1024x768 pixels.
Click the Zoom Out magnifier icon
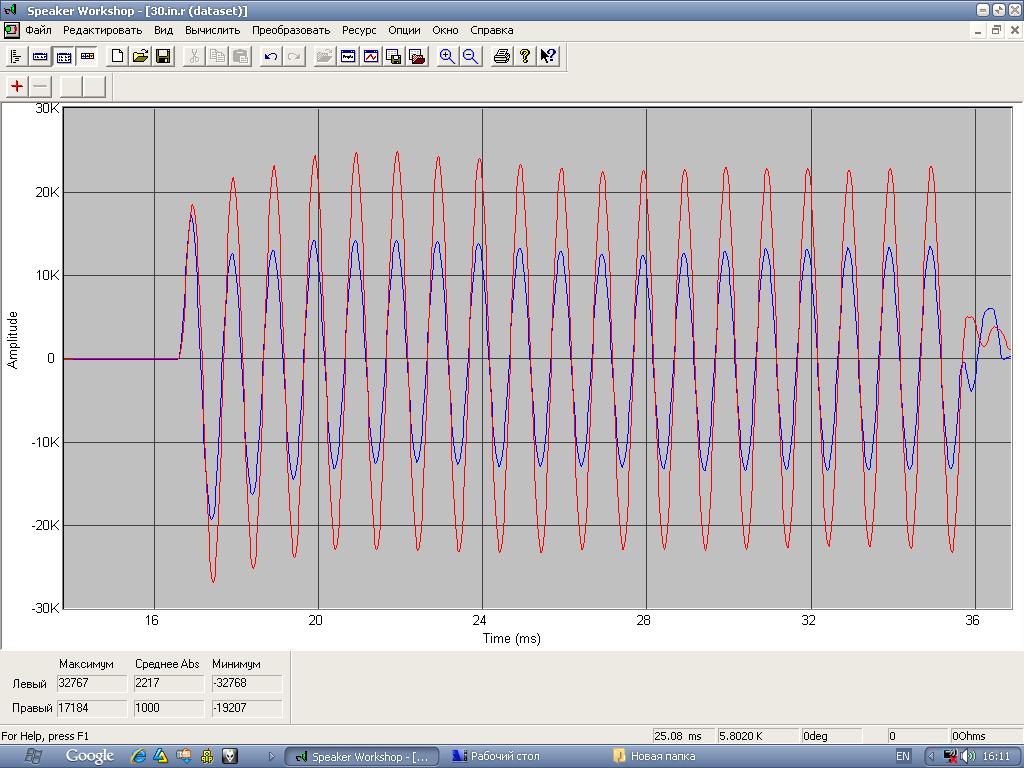(x=470, y=57)
